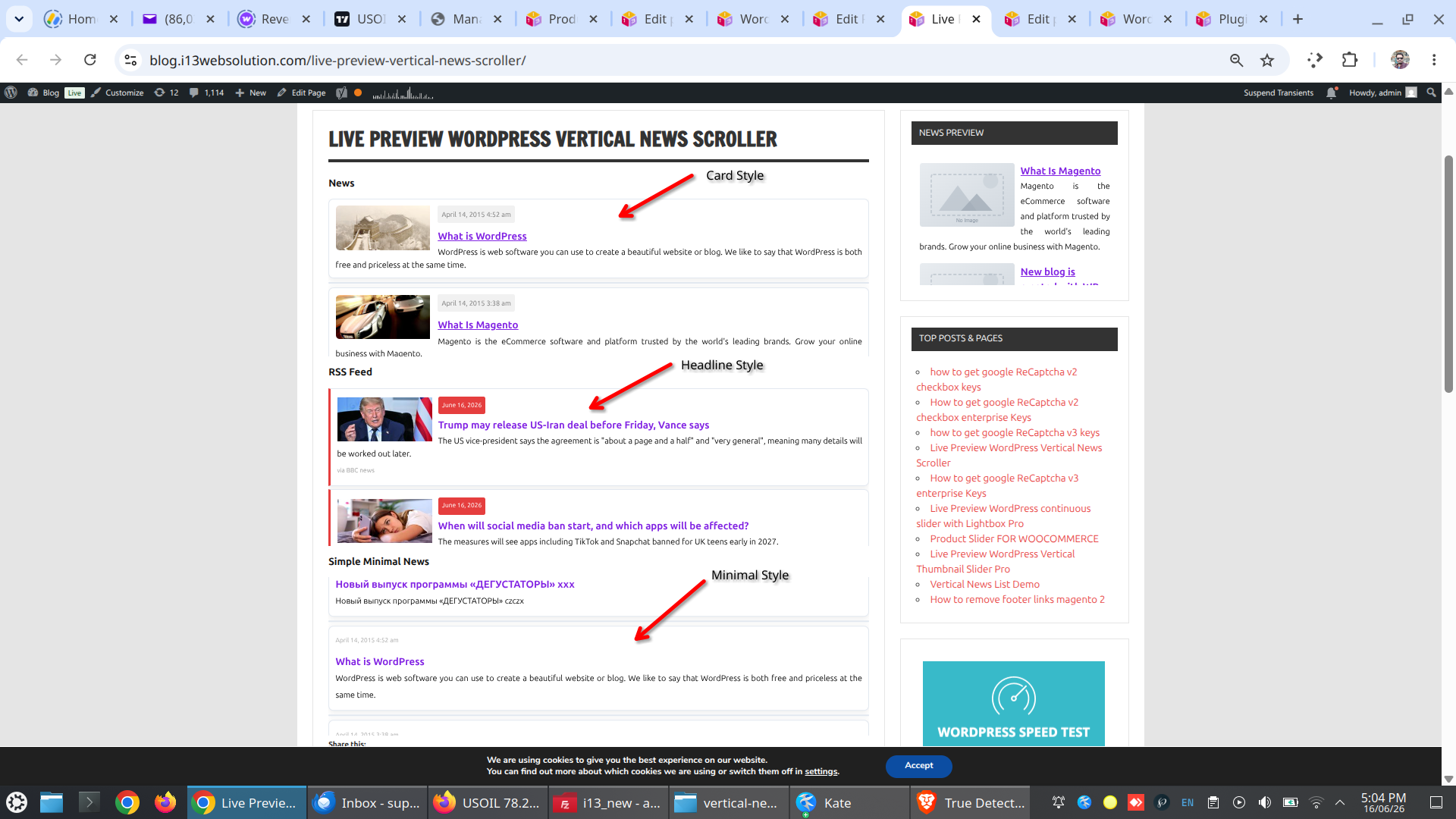Viewport: 1456px width, 819px height.
Task: Open the Chrome three-dot menu
Action: pyautogui.click(x=1434, y=60)
